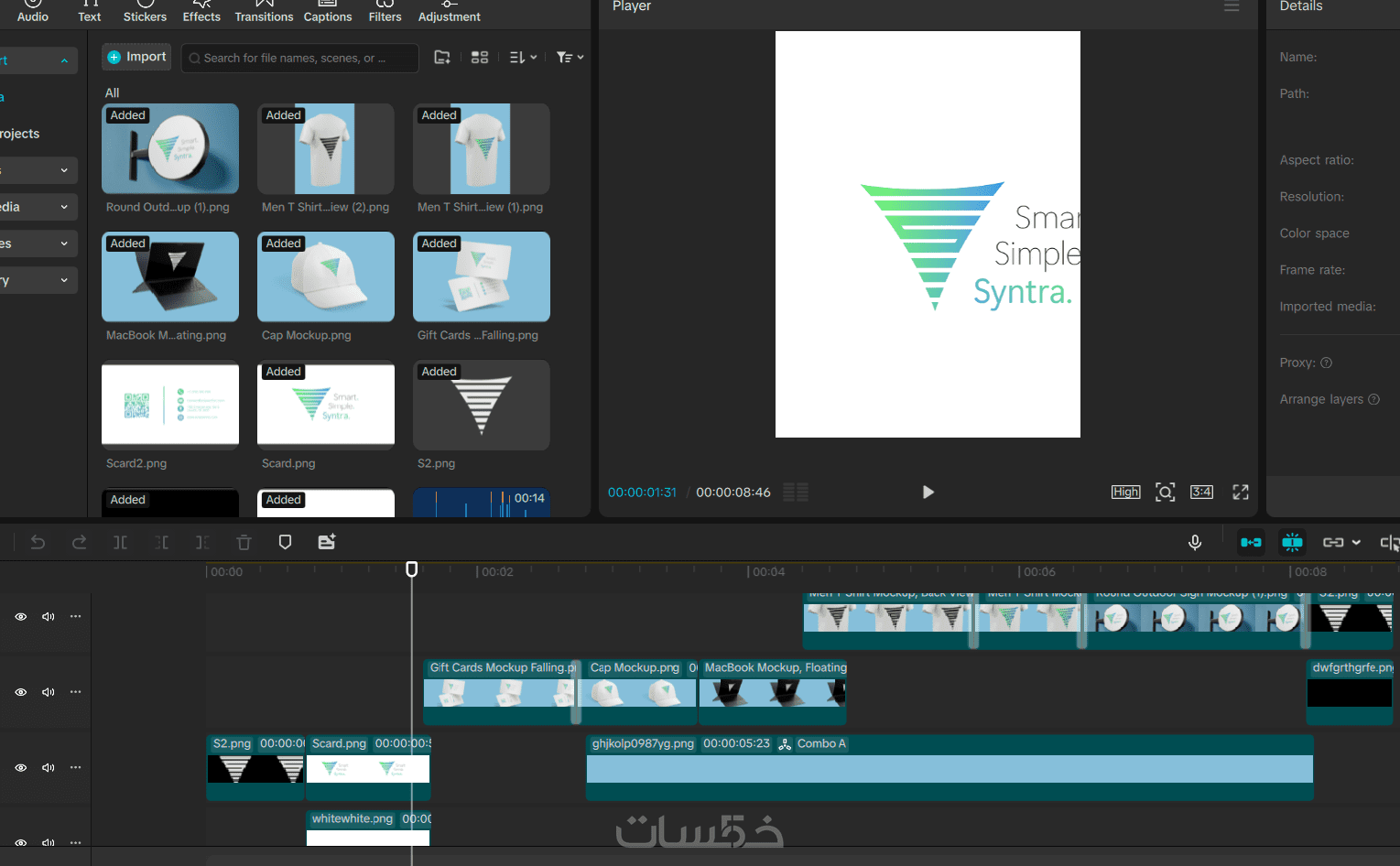The image size is (1400, 866).
Task: Select the Cap Mockup.png thumbnail in media
Action: tap(326, 276)
